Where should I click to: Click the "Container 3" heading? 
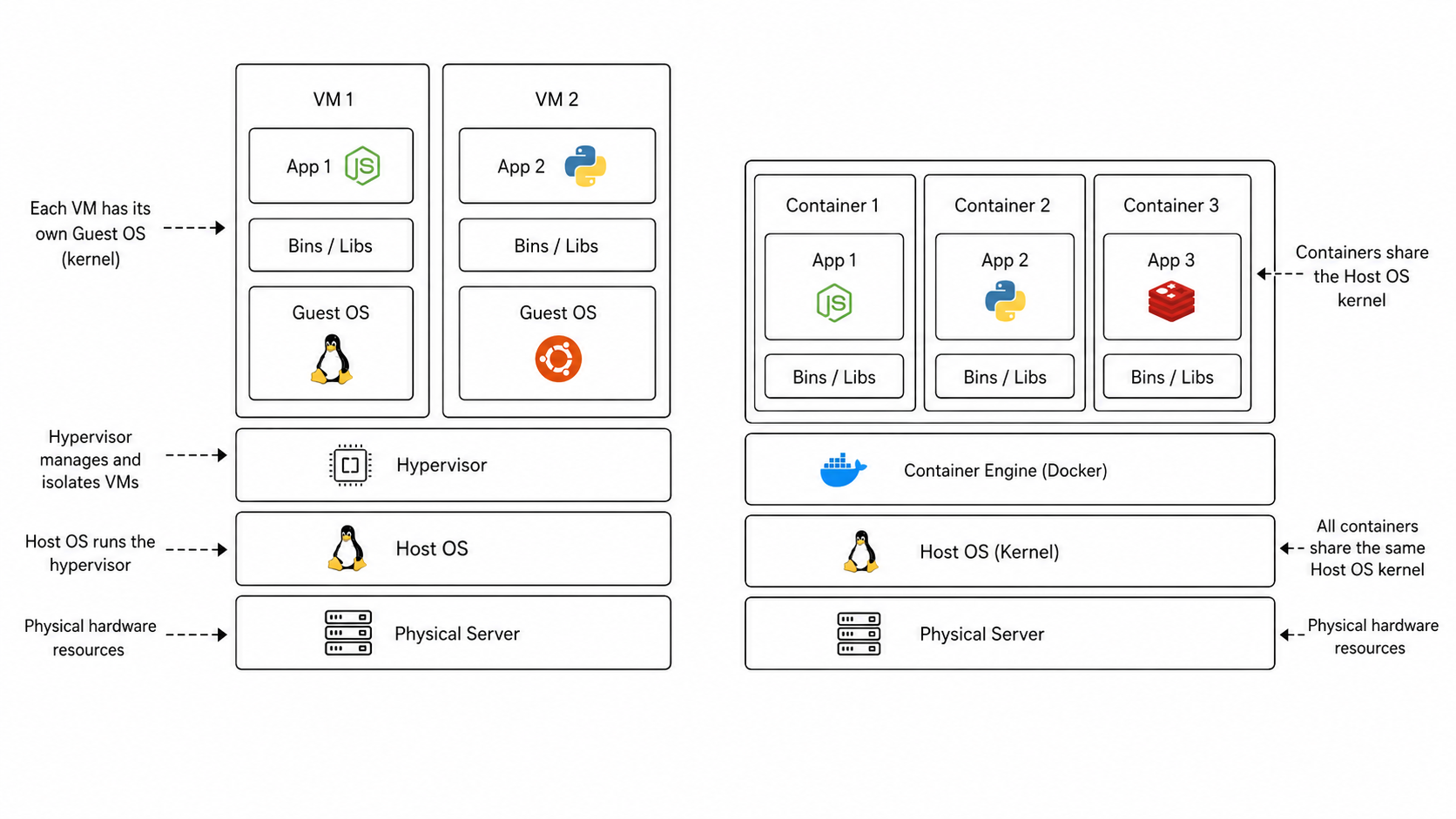click(x=1171, y=205)
